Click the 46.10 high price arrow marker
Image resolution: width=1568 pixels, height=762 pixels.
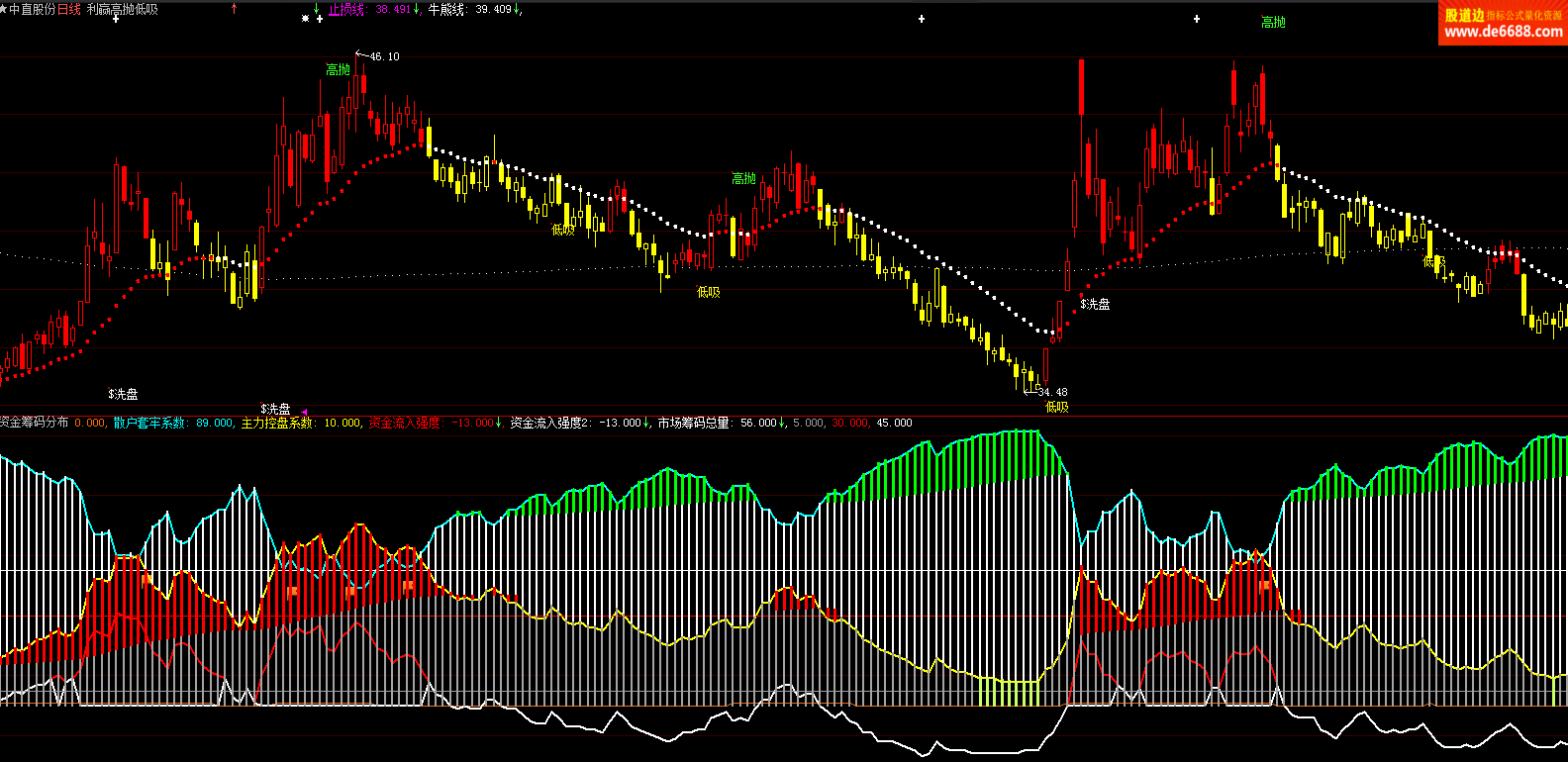pyautogui.click(x=361, y=55)
